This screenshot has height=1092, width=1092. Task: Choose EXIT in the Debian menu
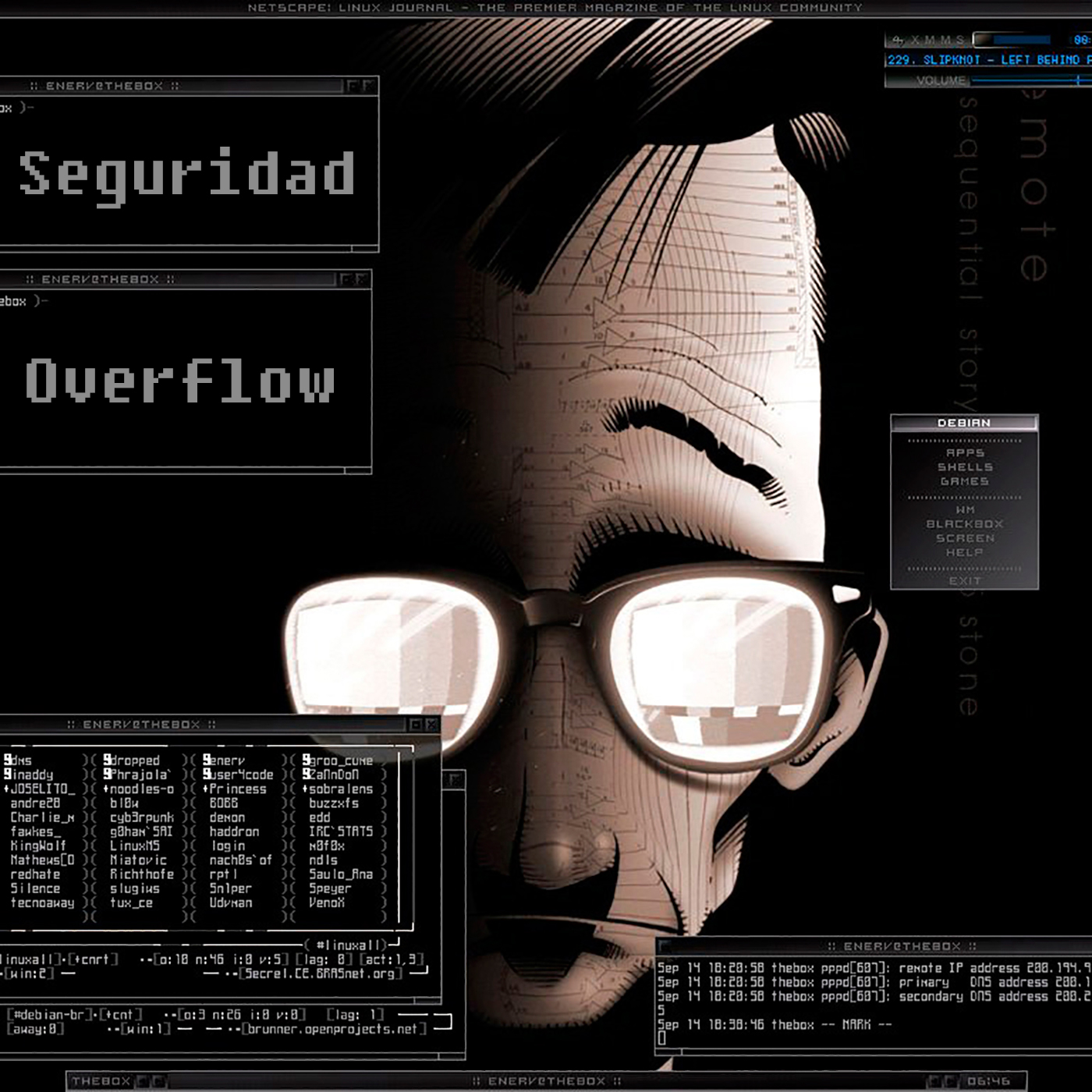click(x=965, y=581)
